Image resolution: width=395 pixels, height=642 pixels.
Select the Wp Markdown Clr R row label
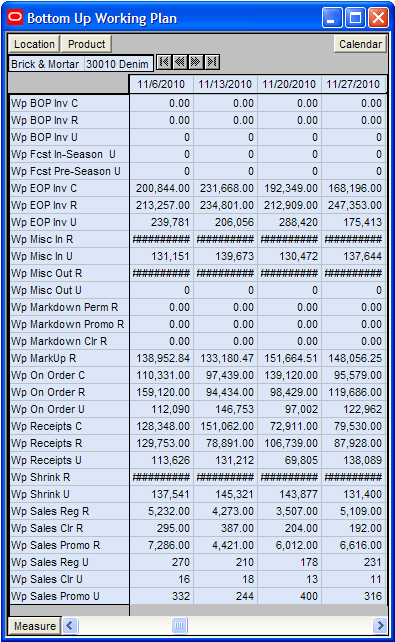click(x=69, y=341)
